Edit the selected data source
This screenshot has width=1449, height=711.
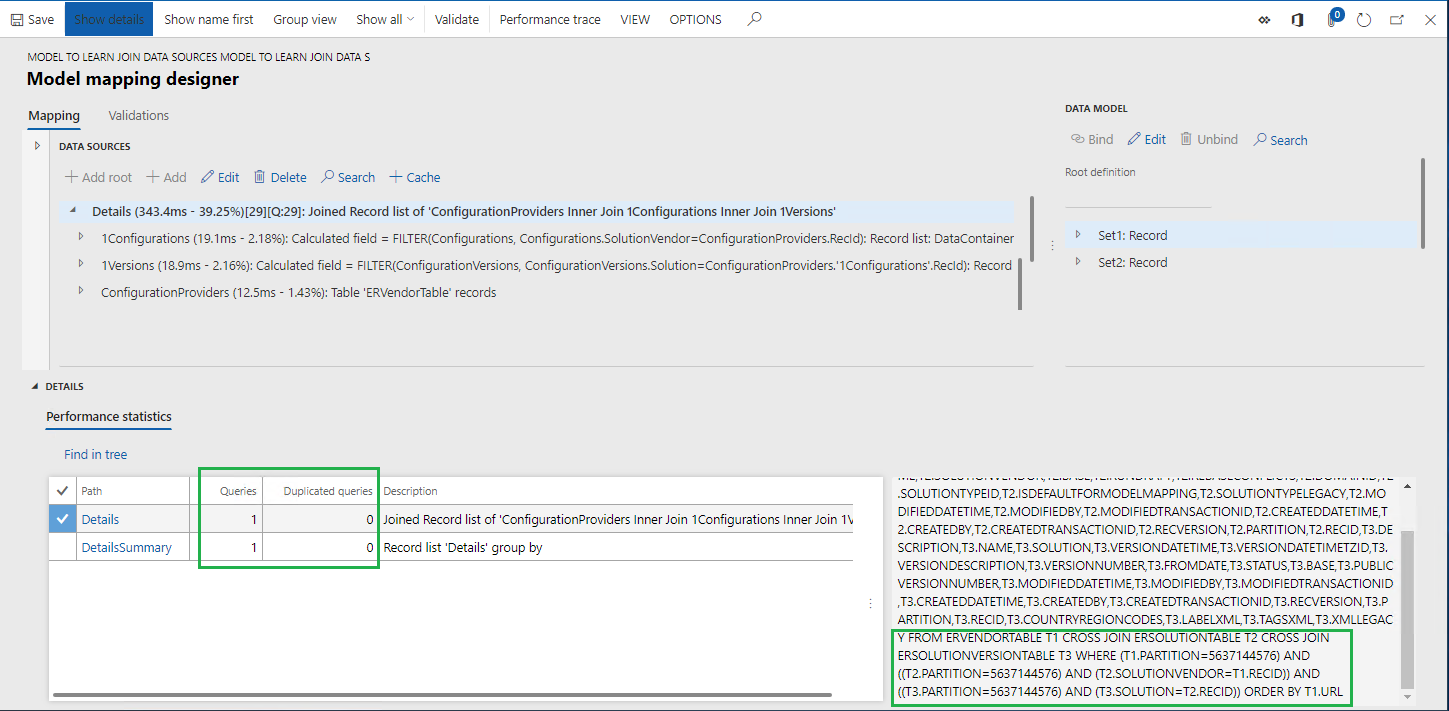[220, 177]
